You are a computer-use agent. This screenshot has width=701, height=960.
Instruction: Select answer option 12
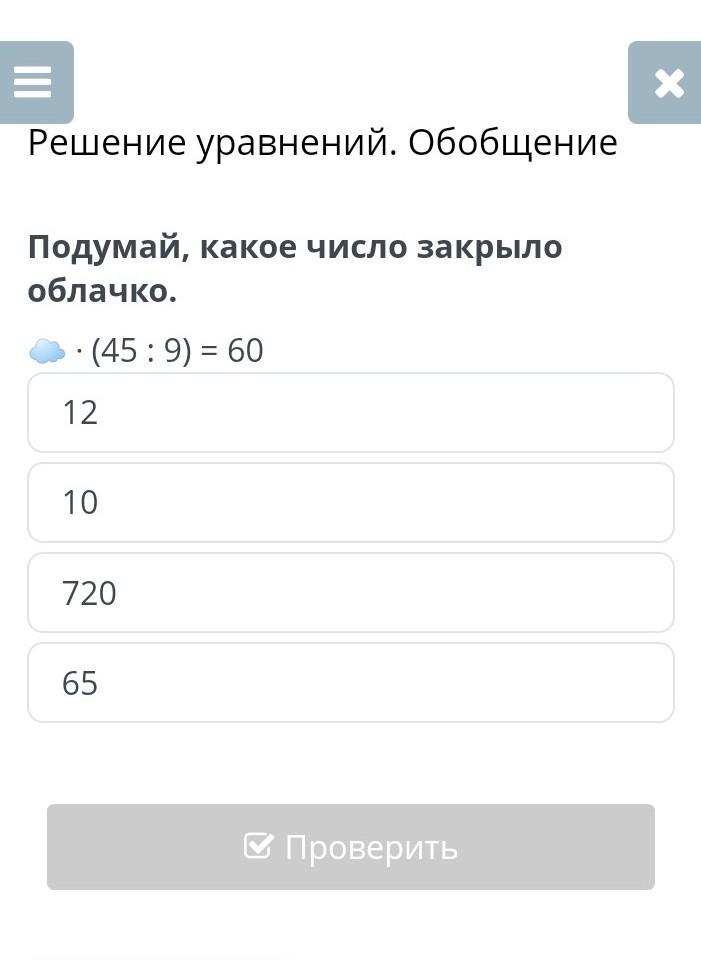click(350, 412)
